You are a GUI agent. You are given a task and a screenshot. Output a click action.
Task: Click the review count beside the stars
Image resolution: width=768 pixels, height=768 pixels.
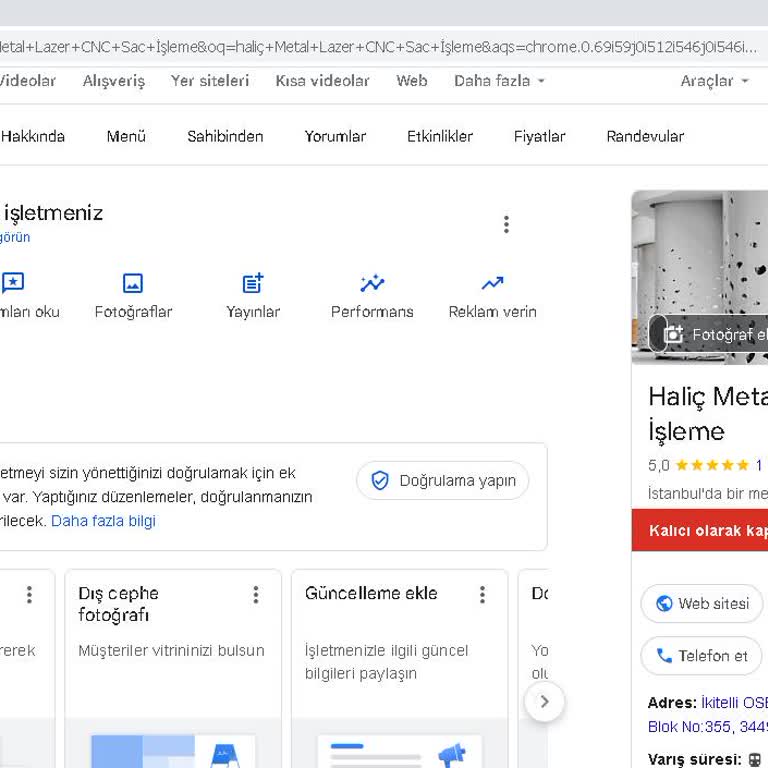[759, 465]
